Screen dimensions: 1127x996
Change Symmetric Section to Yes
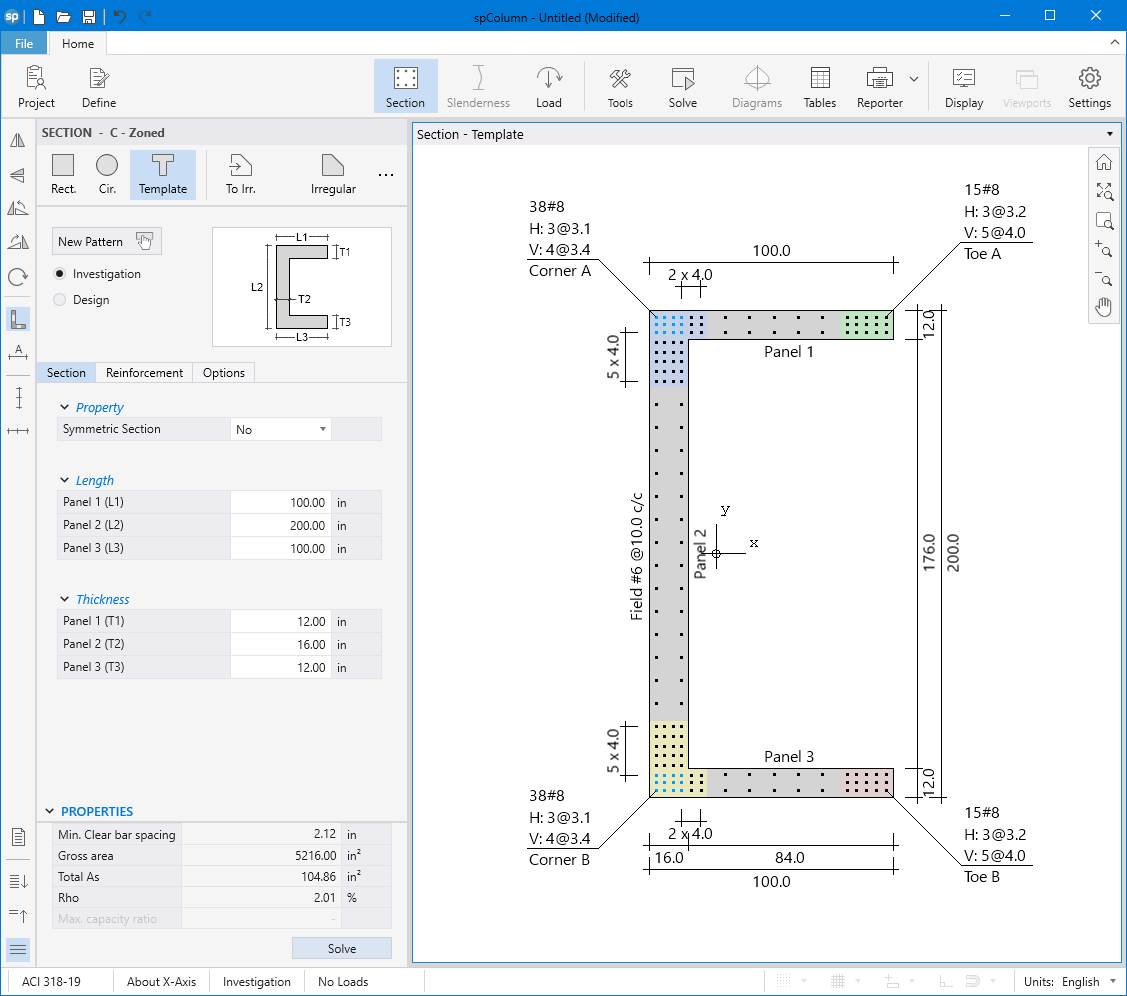(x=280, y=428)
